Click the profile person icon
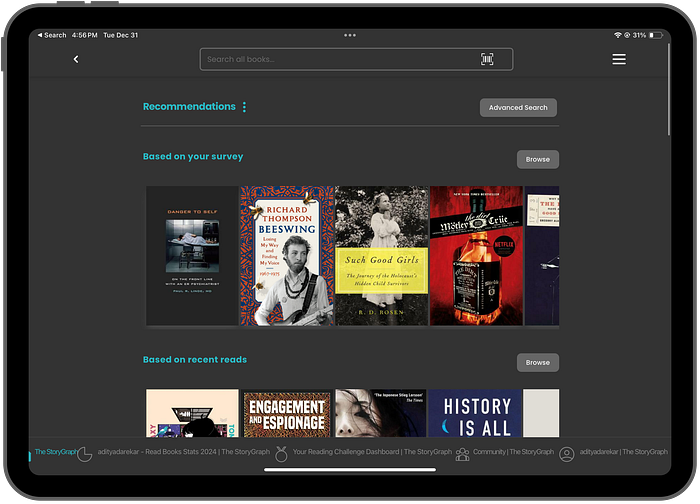 pyautogui.click(x=567, y=454)
